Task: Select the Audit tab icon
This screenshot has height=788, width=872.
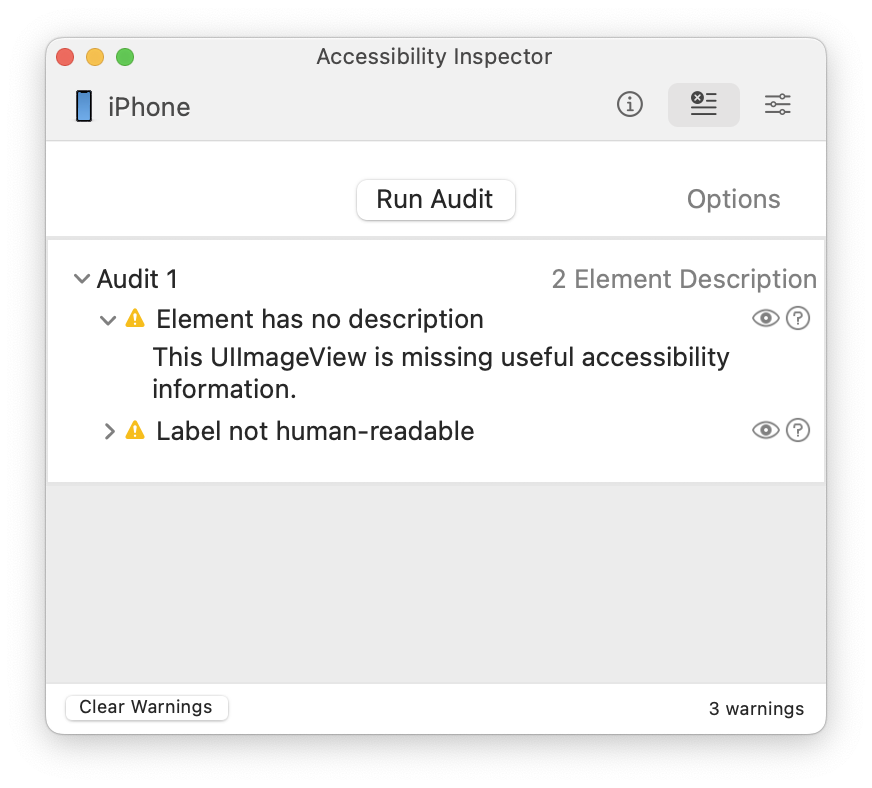Action: (x=704, y=104)
